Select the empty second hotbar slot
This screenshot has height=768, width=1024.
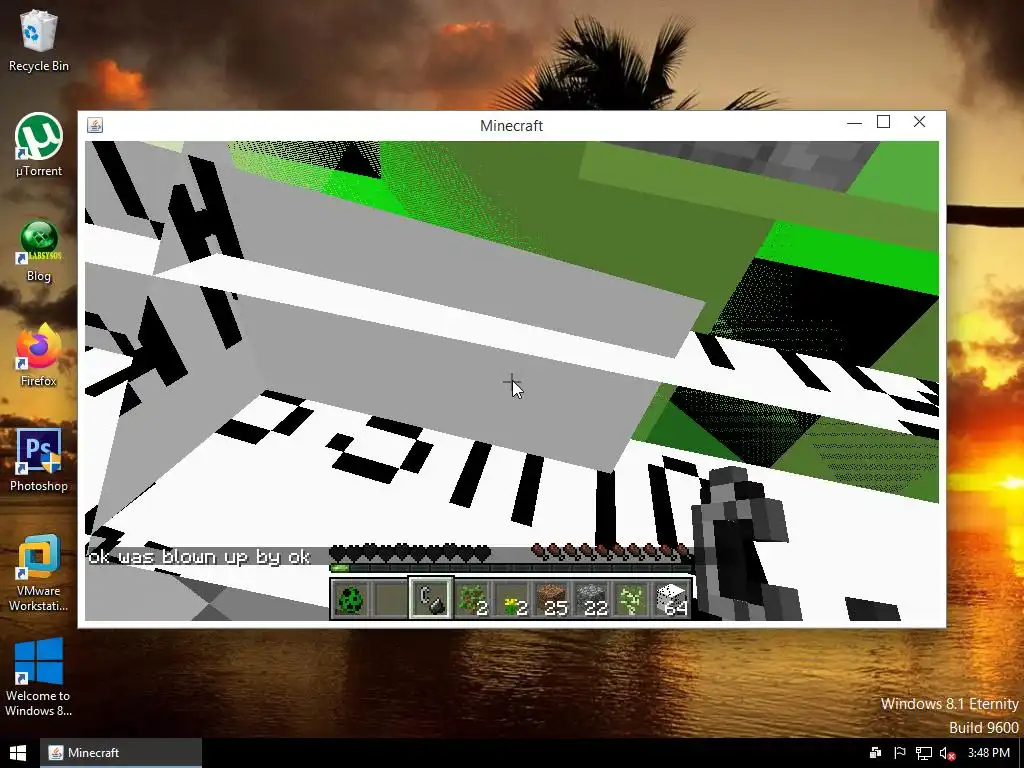391,599
